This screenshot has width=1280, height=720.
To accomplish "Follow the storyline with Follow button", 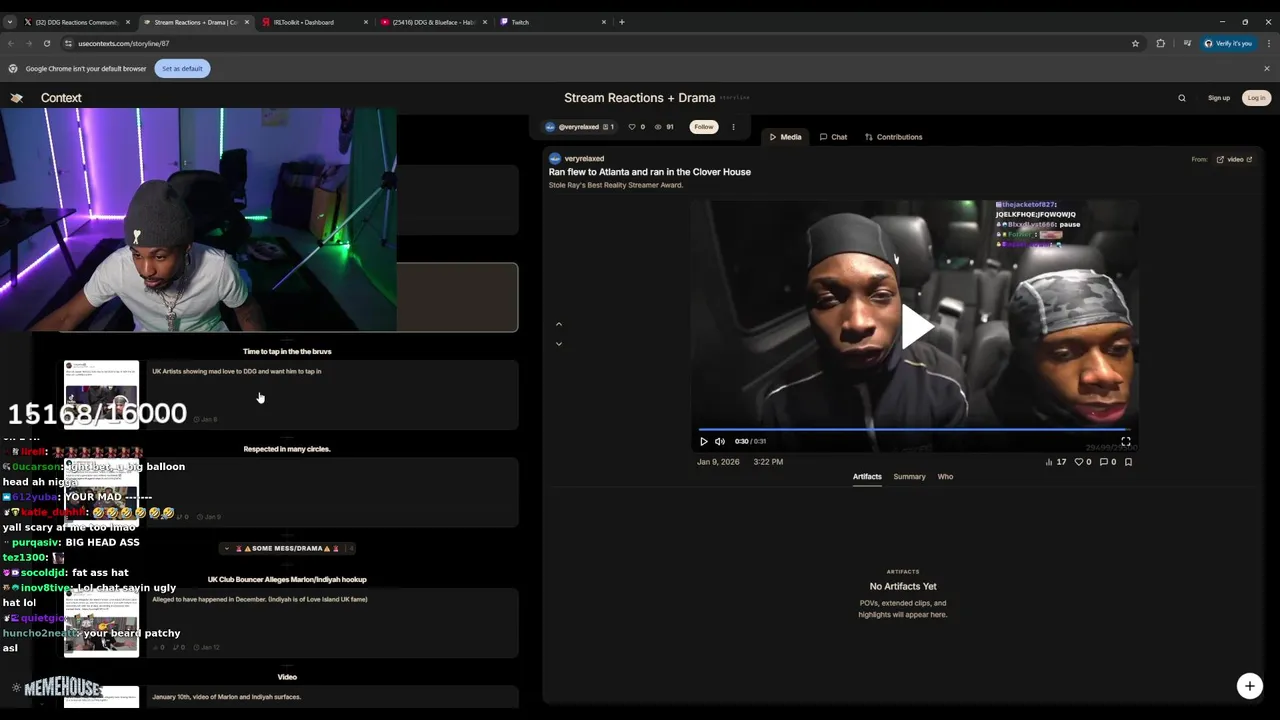I will tap(704, 127).
